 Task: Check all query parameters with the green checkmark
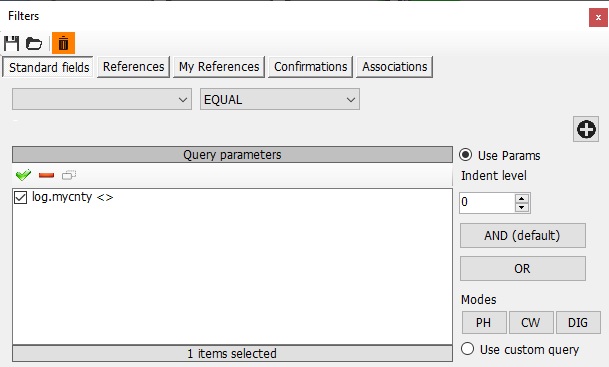click(23, 175)
